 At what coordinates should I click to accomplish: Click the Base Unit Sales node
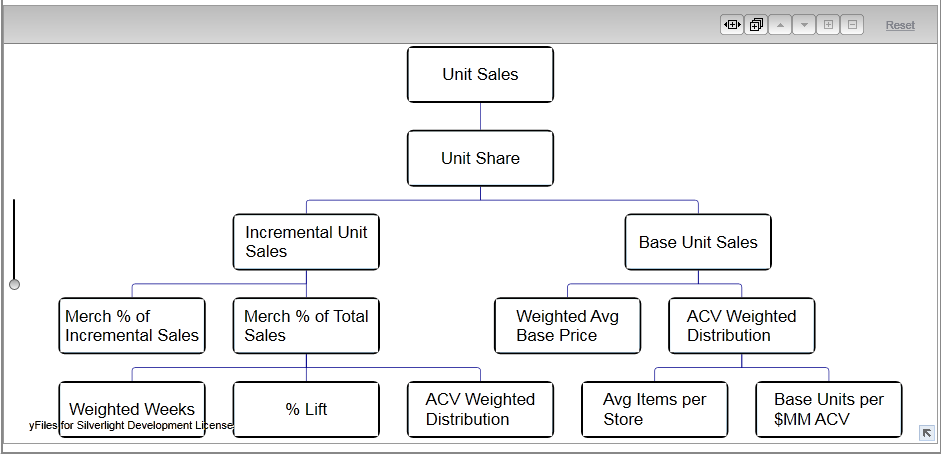click(x=698, y=242)
